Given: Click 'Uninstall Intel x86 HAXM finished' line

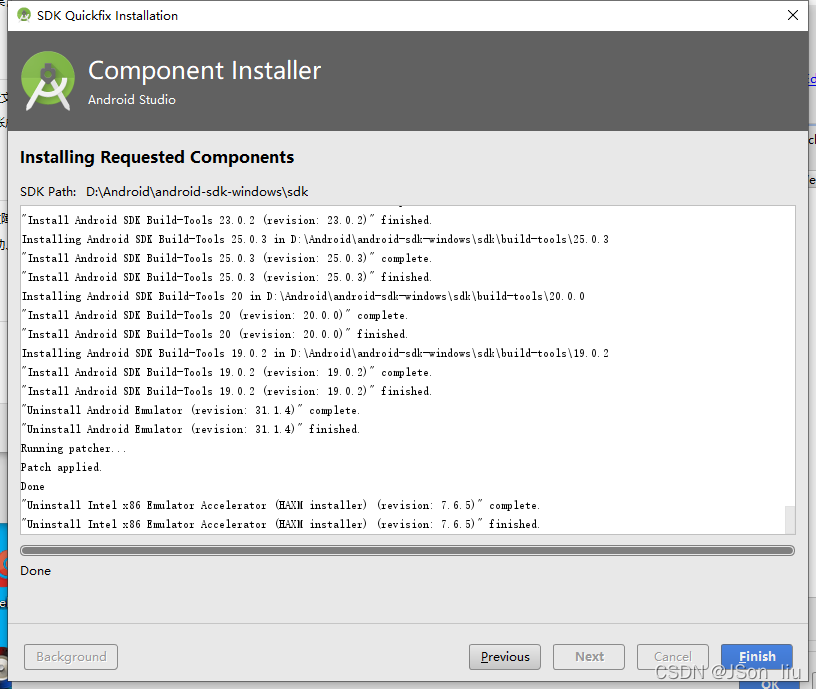Looking at the screenshot, I should coord(281,525).
